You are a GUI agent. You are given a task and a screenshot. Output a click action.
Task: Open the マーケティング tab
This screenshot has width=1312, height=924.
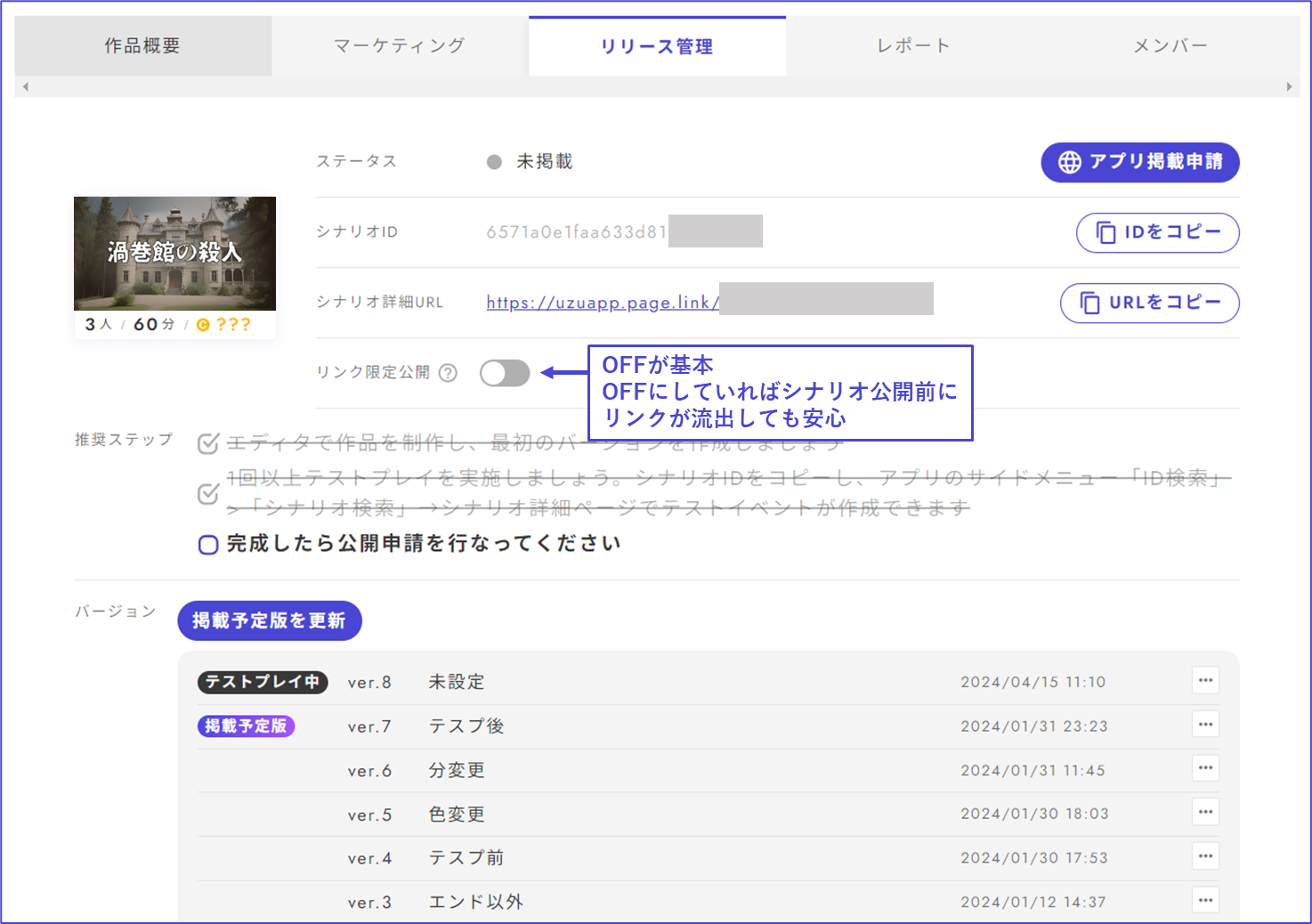400,46
